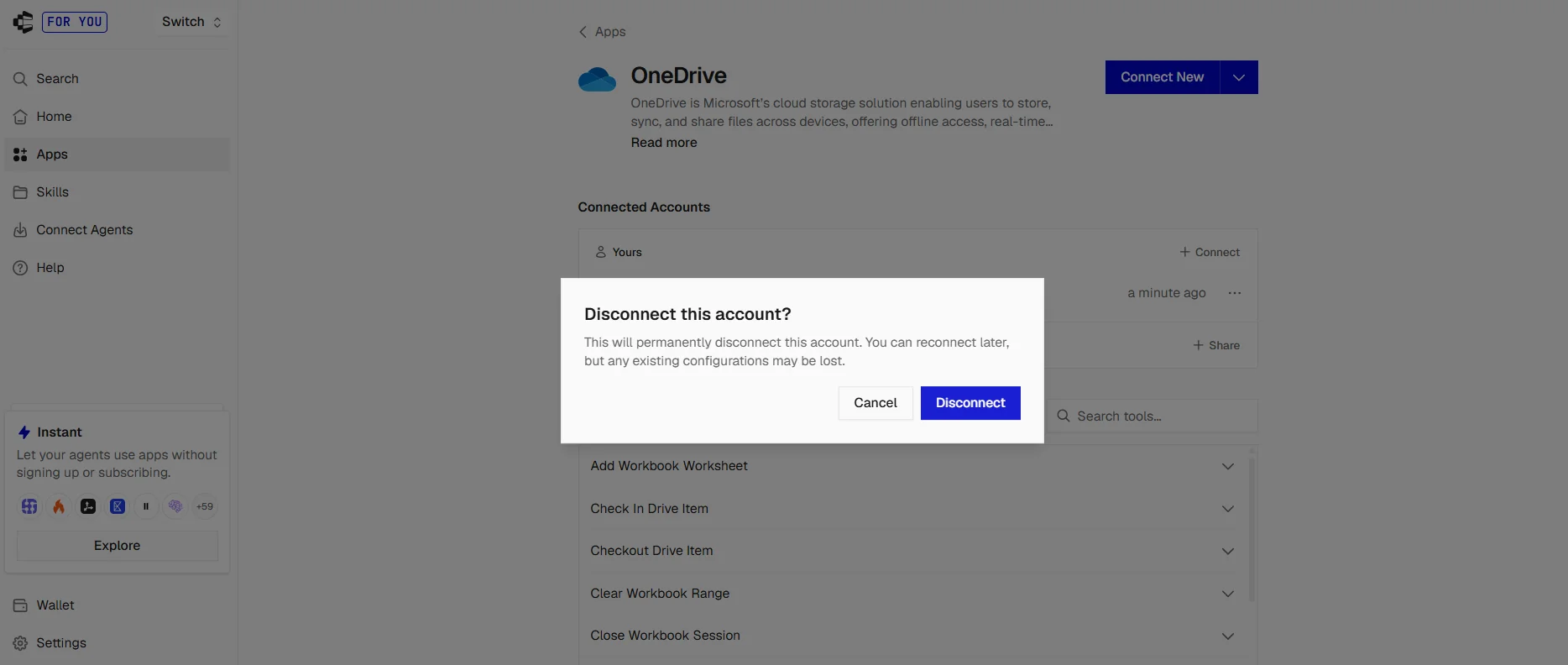Confirm with the blue Disconnect button
This screenshot has height=665, width=1568.
pyautogui.click(x=970, y=403)
